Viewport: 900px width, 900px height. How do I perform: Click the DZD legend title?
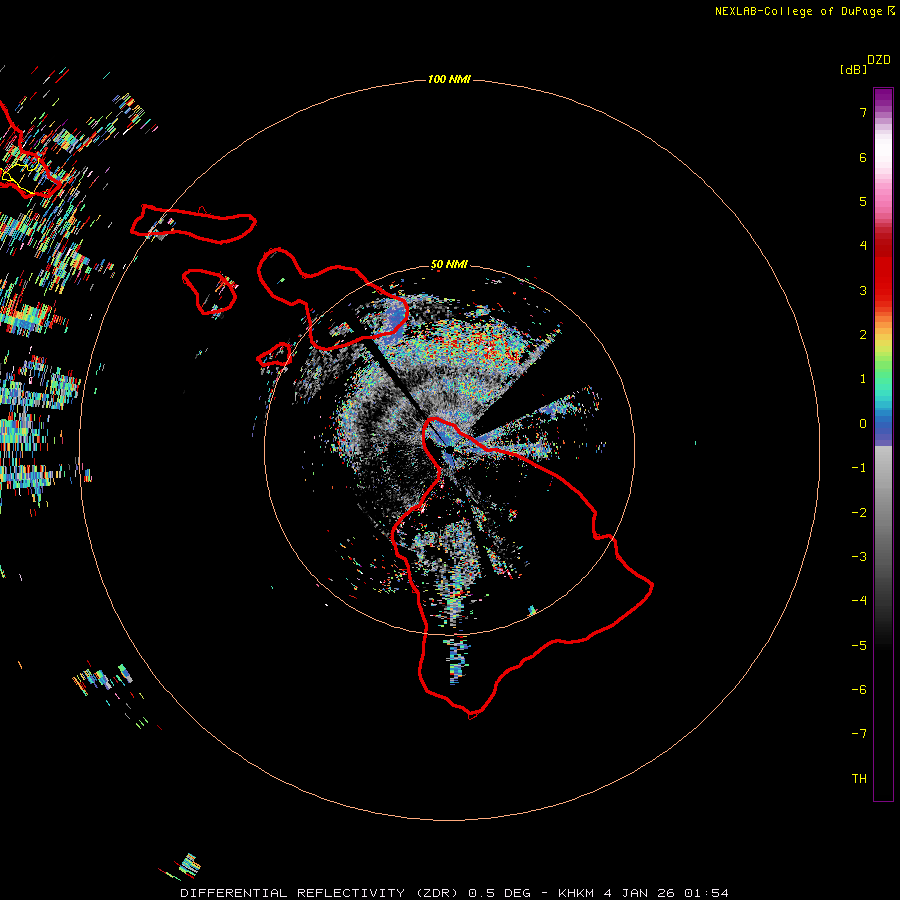pyautogui.click(x=879, y=60)
